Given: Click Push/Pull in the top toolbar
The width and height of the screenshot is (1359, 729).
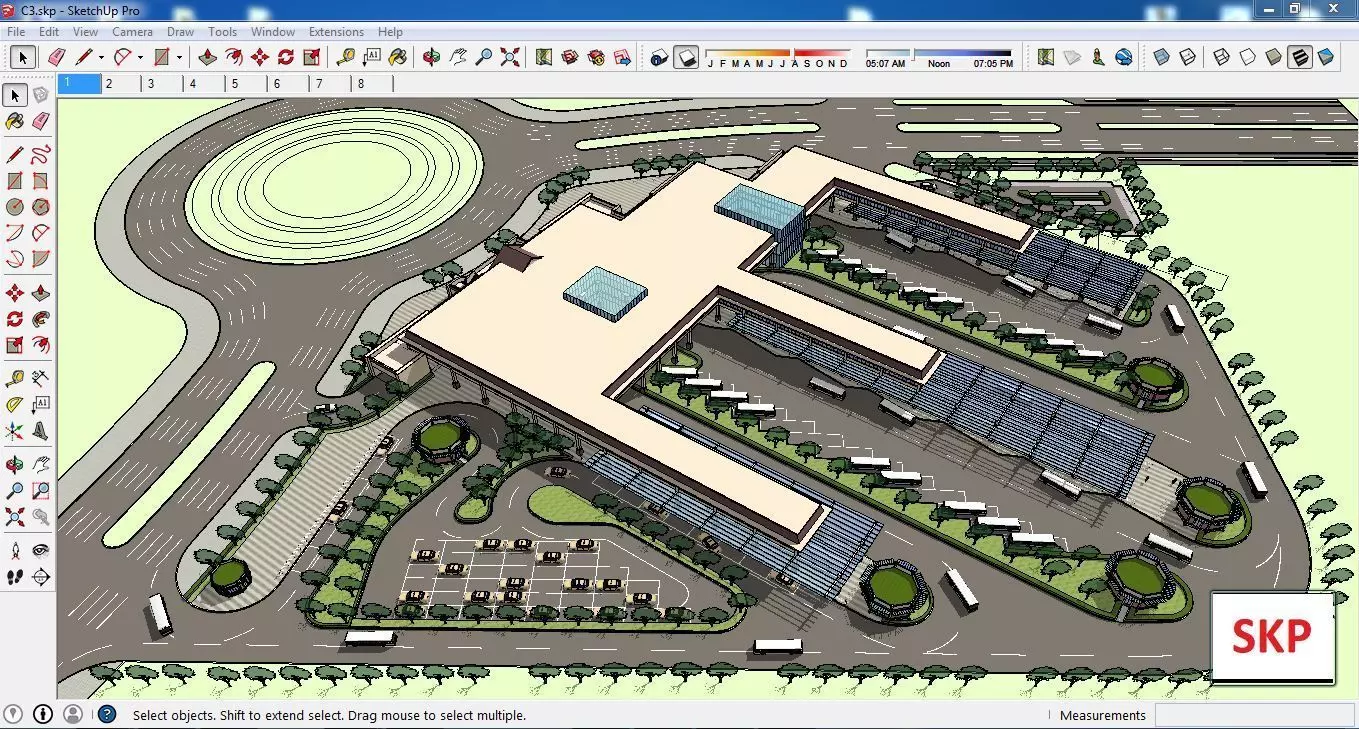Looking at the screenshot, I should (208, 57).
